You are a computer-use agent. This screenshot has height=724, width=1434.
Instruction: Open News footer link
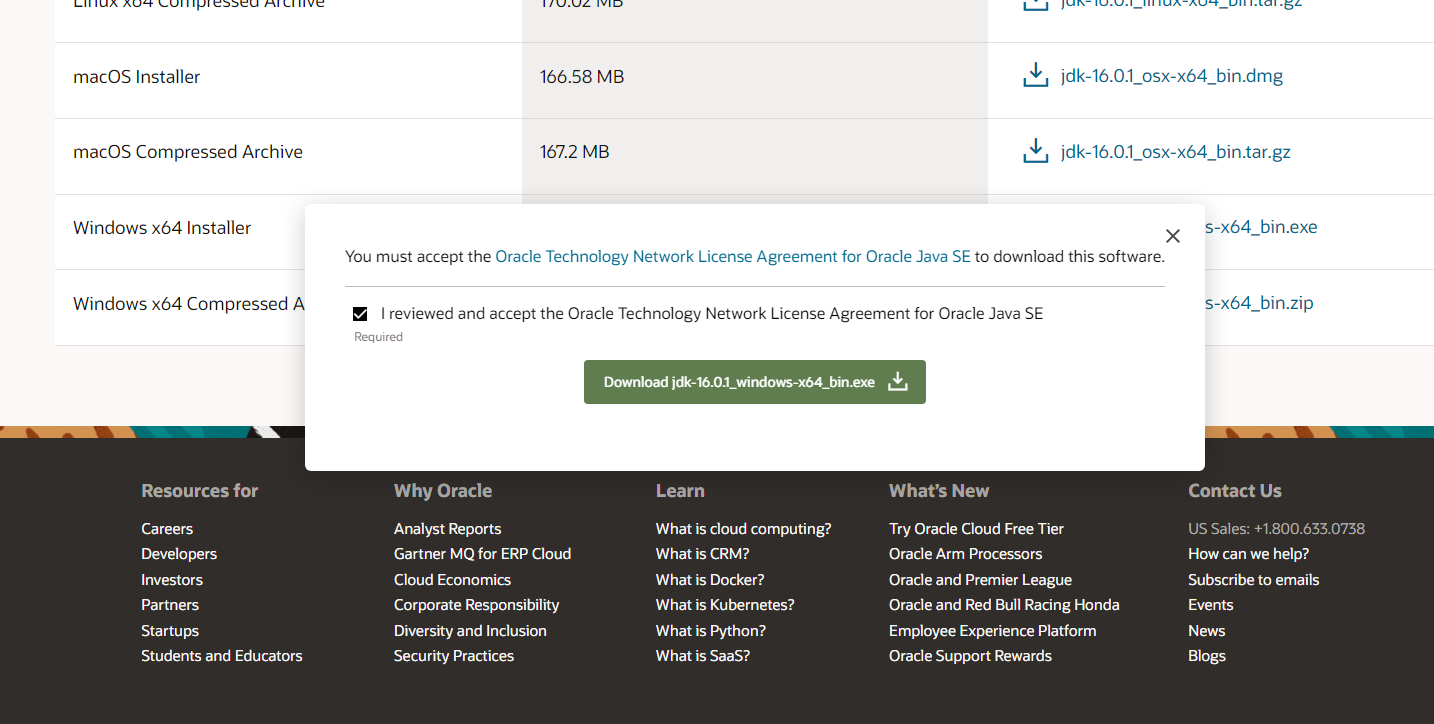(1206, 631)
